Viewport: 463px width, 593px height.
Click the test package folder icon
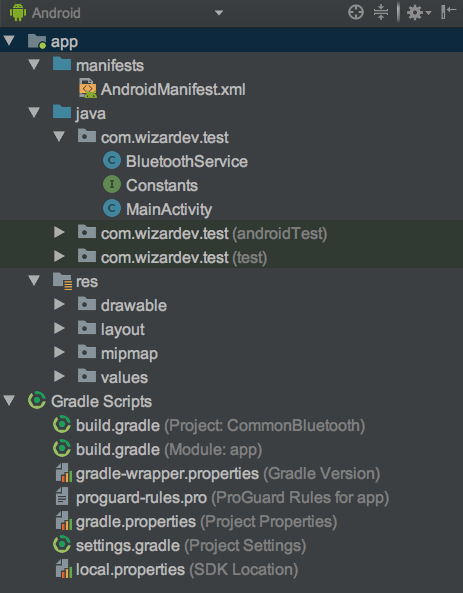[87, 256]
